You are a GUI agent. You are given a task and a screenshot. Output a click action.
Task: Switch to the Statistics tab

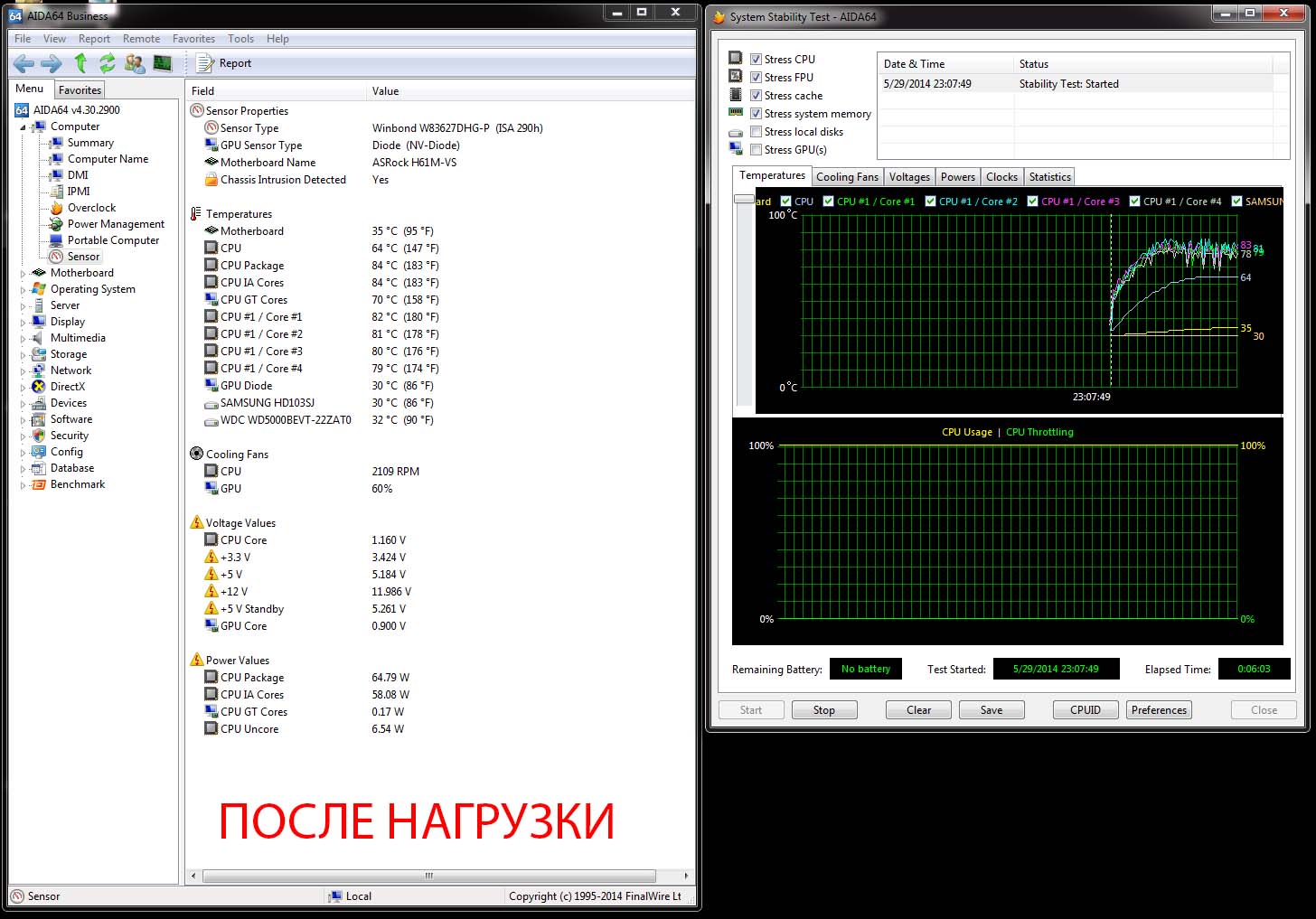tap(1049, 177)
